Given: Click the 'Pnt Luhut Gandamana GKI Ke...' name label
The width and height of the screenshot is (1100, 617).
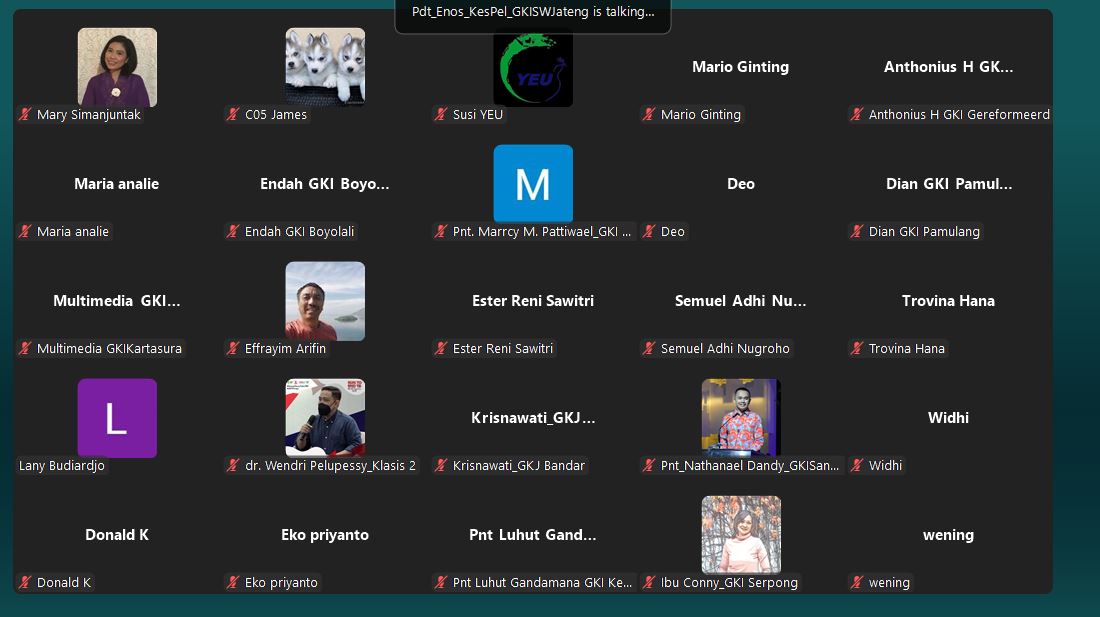Looking at the screenshot, I should point(542,583).
